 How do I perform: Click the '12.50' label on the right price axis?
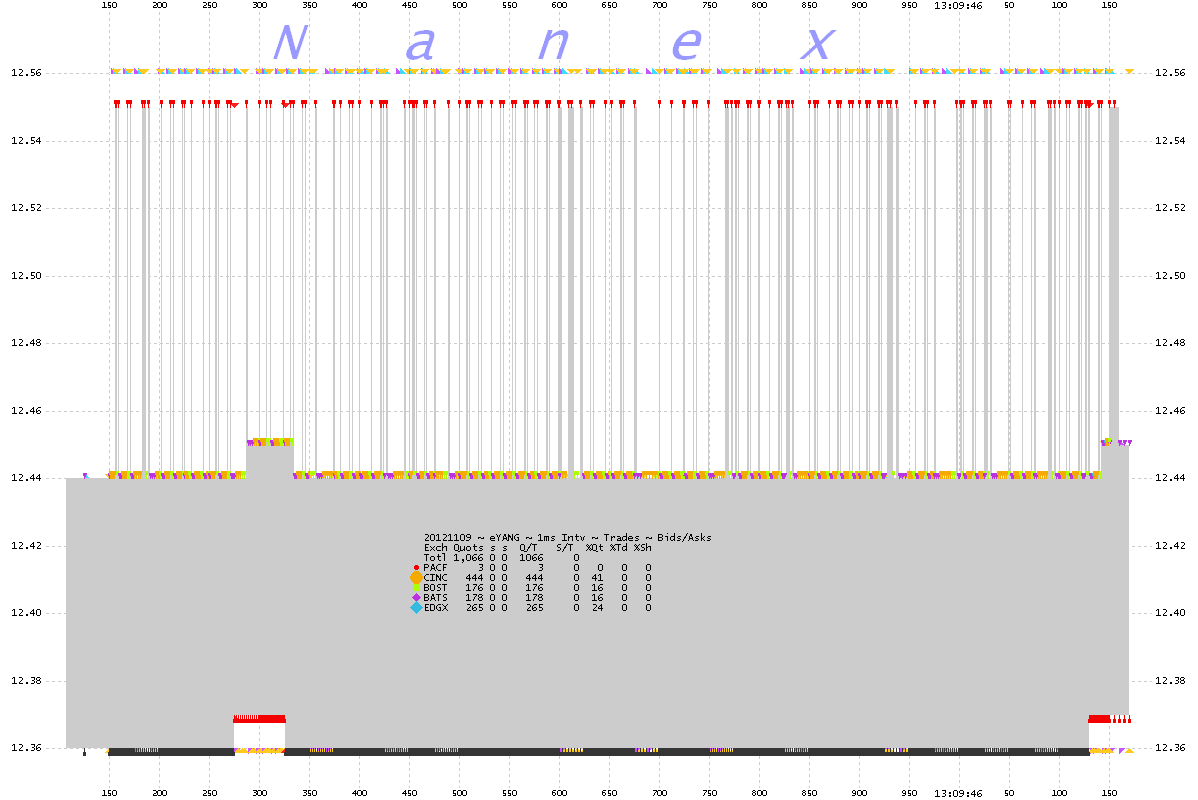tap(1170, 276)
